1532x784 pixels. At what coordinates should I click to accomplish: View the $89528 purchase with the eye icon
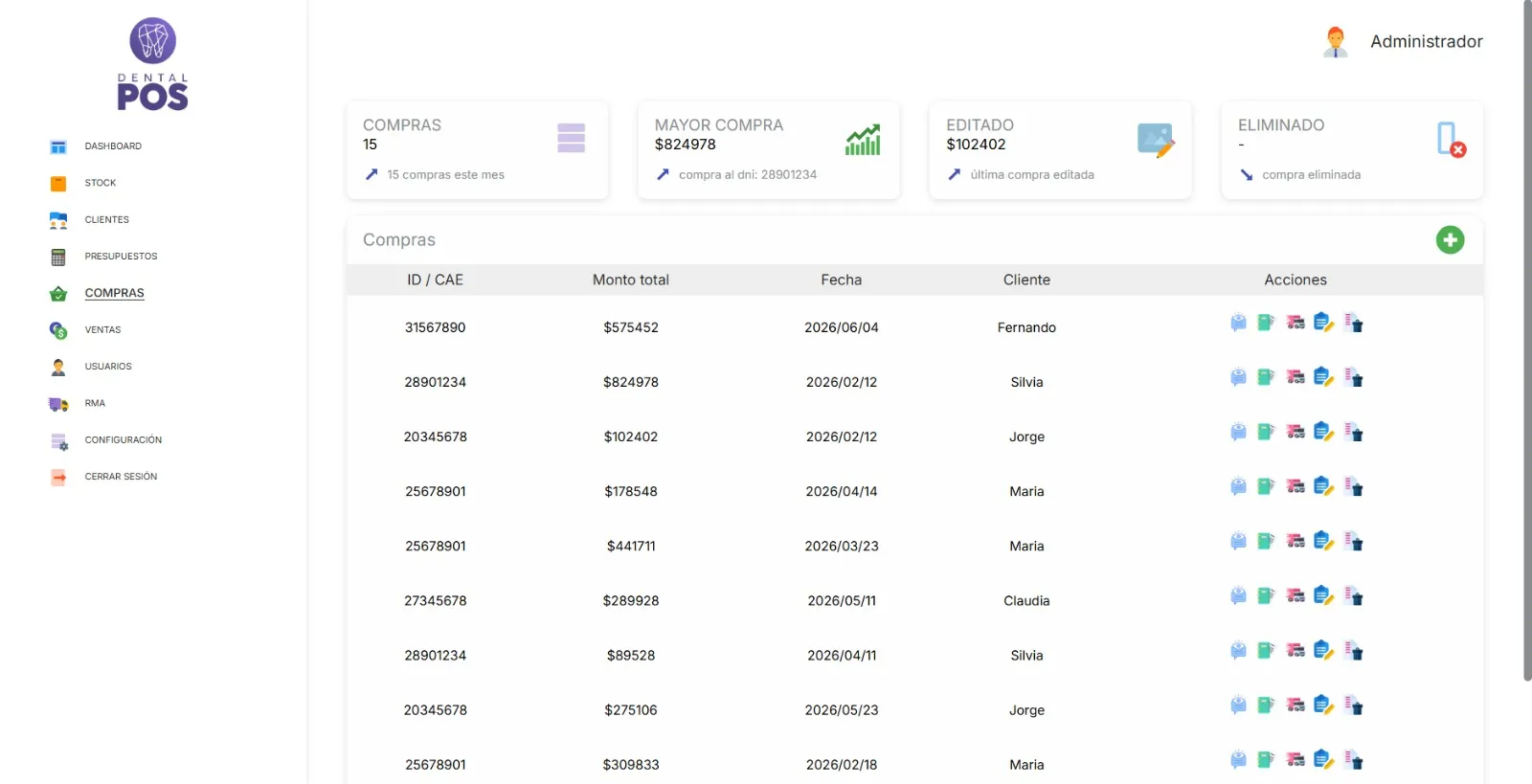[1238, 650]
